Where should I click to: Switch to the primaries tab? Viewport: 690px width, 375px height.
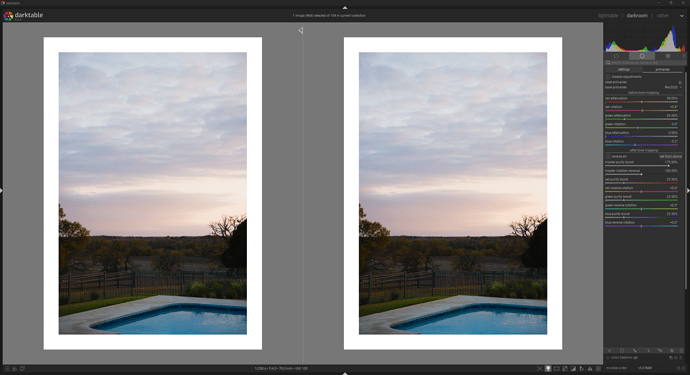(662, 70)
